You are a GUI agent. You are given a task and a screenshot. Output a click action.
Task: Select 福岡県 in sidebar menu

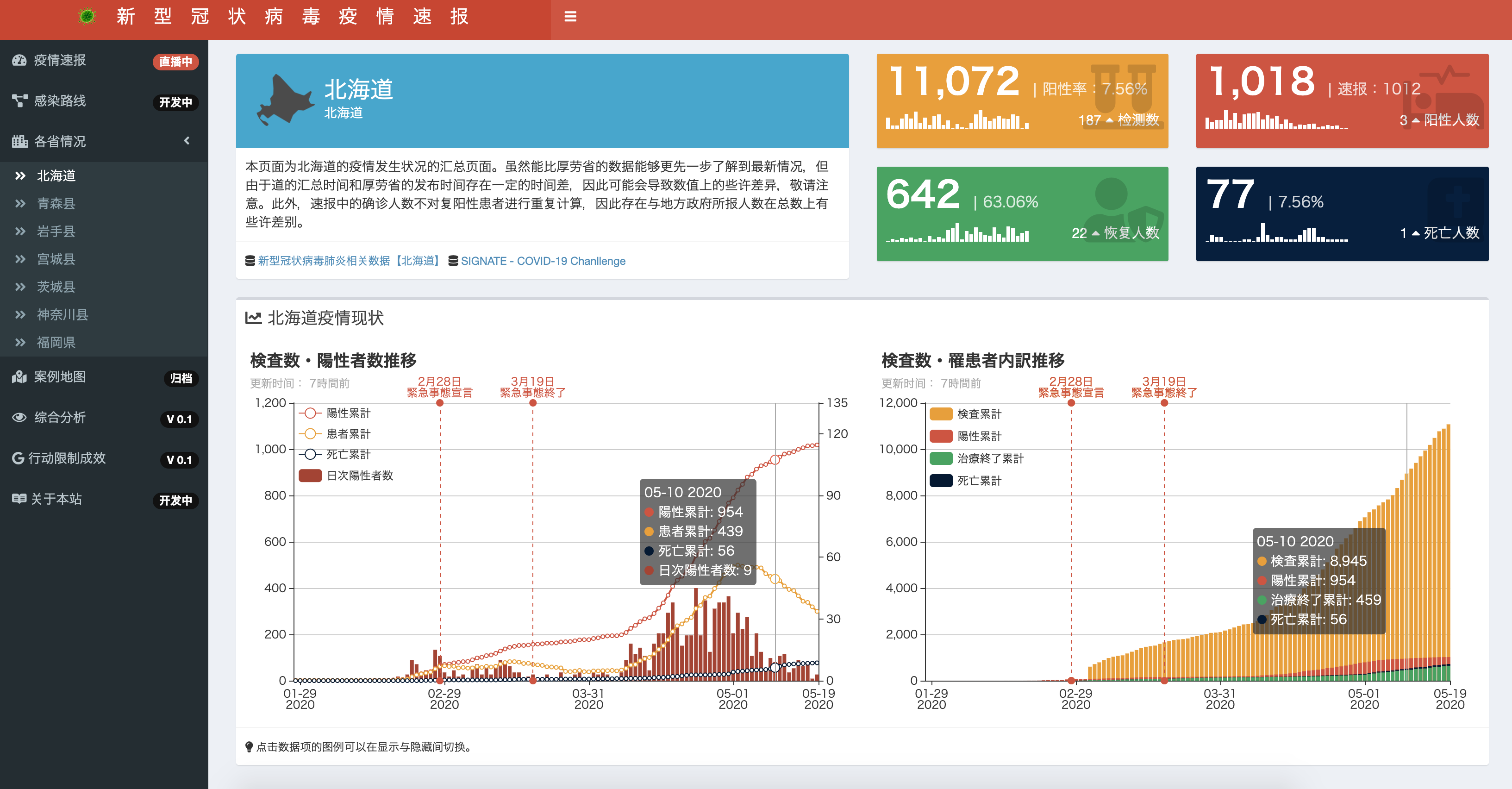point(56,342)
